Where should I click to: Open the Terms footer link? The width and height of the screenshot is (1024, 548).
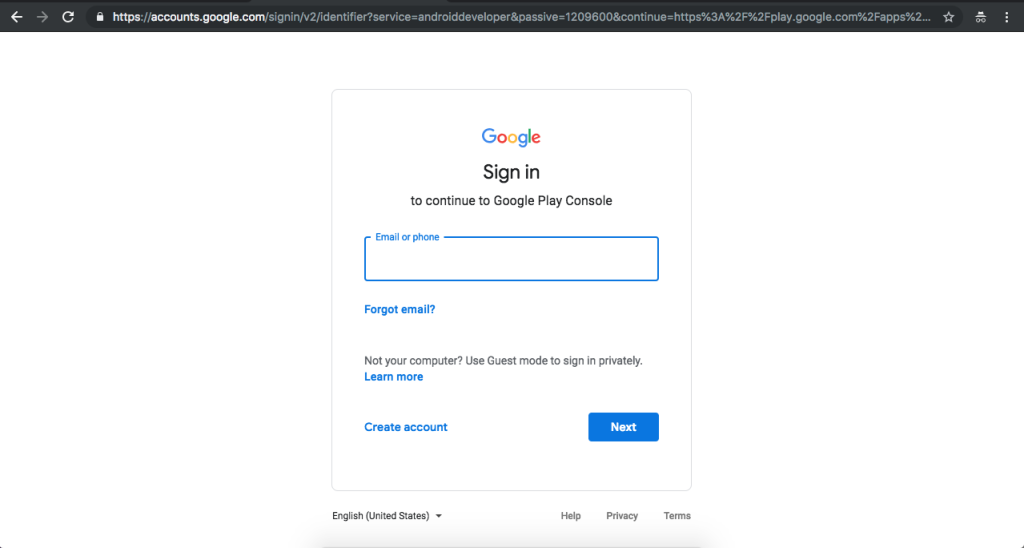(677, 516)
